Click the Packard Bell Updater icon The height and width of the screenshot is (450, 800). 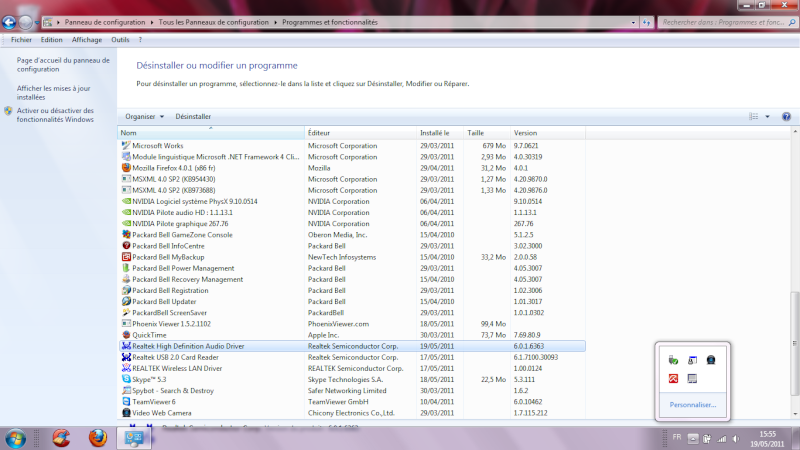point(126,301)
